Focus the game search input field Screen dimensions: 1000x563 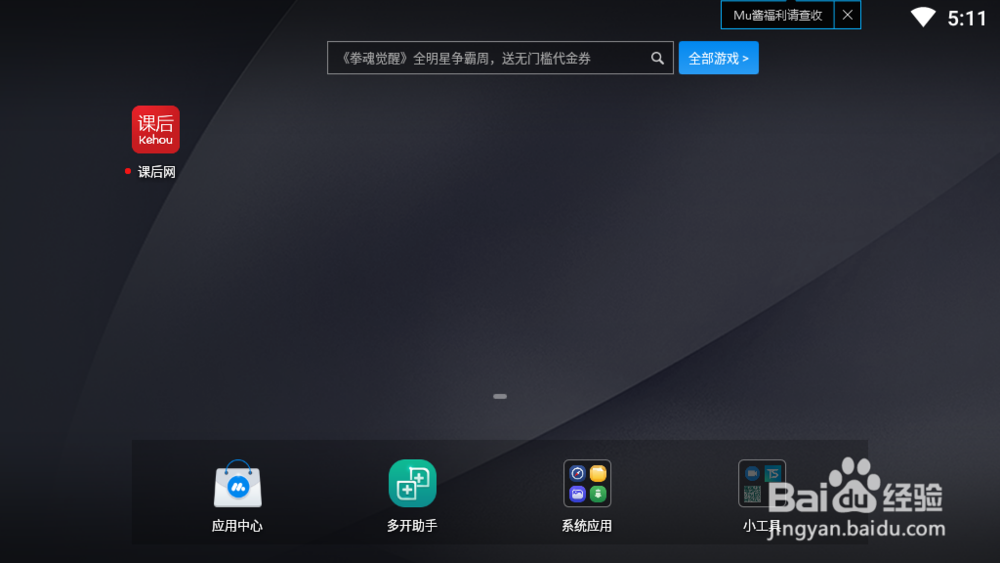pyautogui.click(x=500, y=58)
